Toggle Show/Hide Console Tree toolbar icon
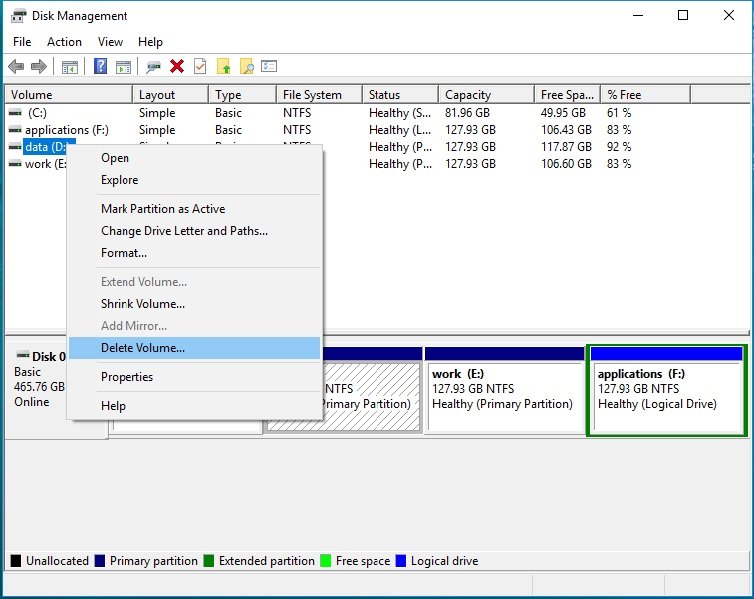Screen dimensions: 754x599 point(70,67)
